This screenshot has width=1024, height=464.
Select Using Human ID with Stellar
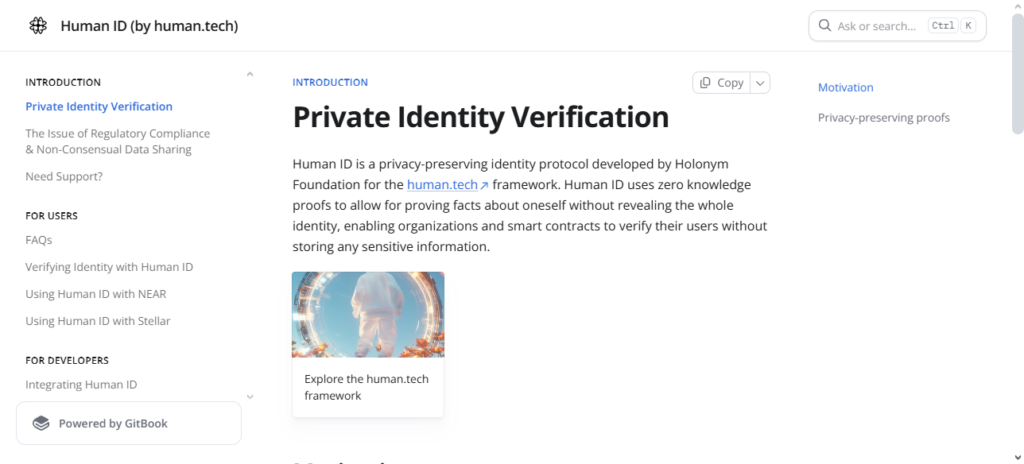pos(98,321)
